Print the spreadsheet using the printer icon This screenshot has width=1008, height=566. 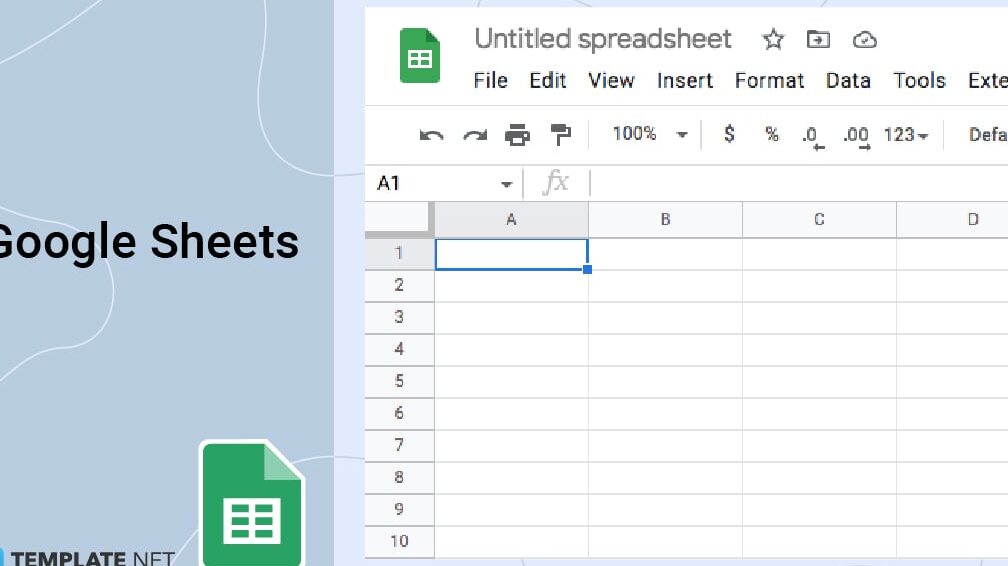click(x=517, y=135)
